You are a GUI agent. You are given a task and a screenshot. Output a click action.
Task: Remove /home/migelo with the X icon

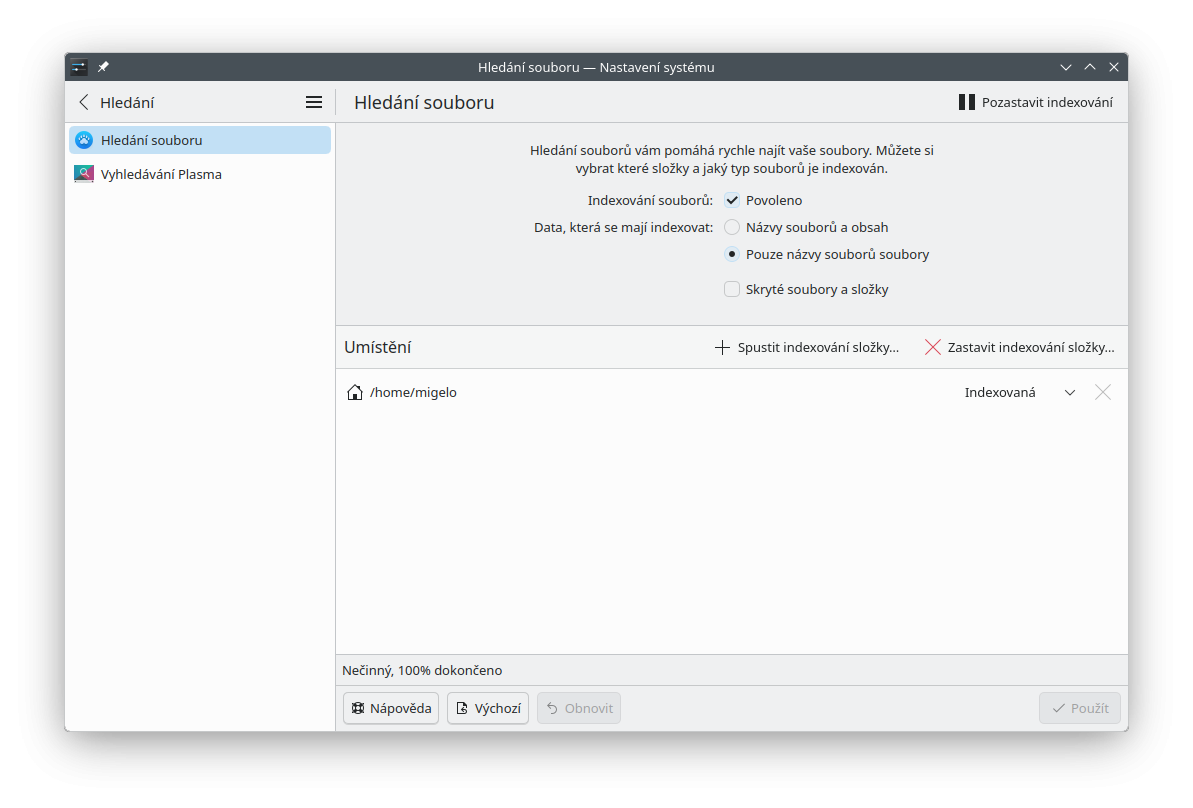(1103, 393)
